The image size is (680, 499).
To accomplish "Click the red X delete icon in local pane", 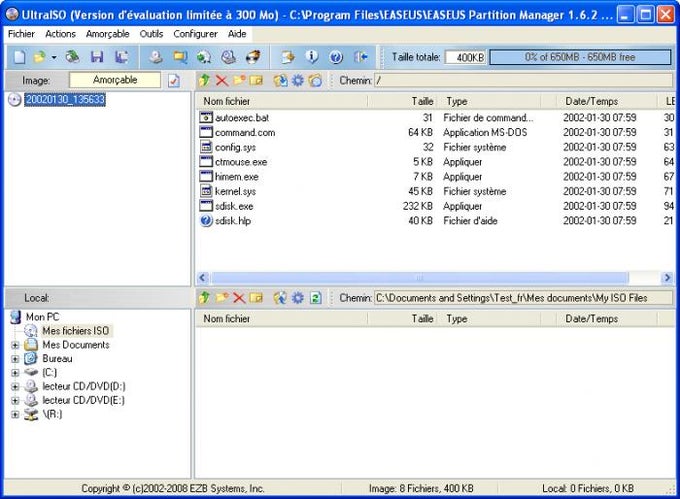I will pyautogui.click(x=239, y=297).
